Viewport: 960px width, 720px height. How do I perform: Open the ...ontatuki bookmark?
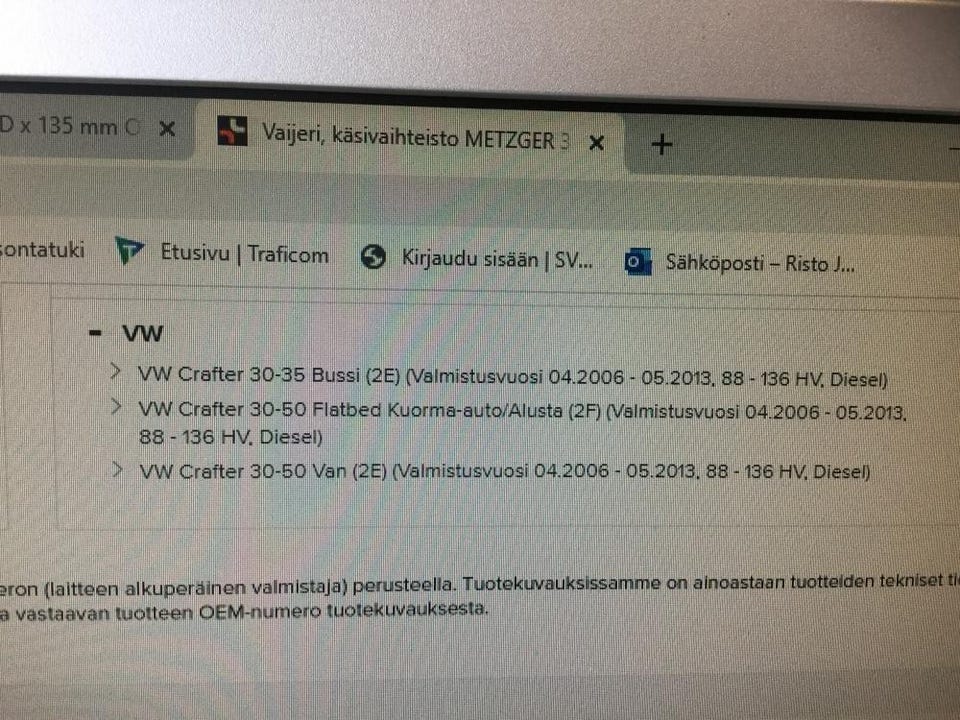pyautogui.click(x=42, y=250)
